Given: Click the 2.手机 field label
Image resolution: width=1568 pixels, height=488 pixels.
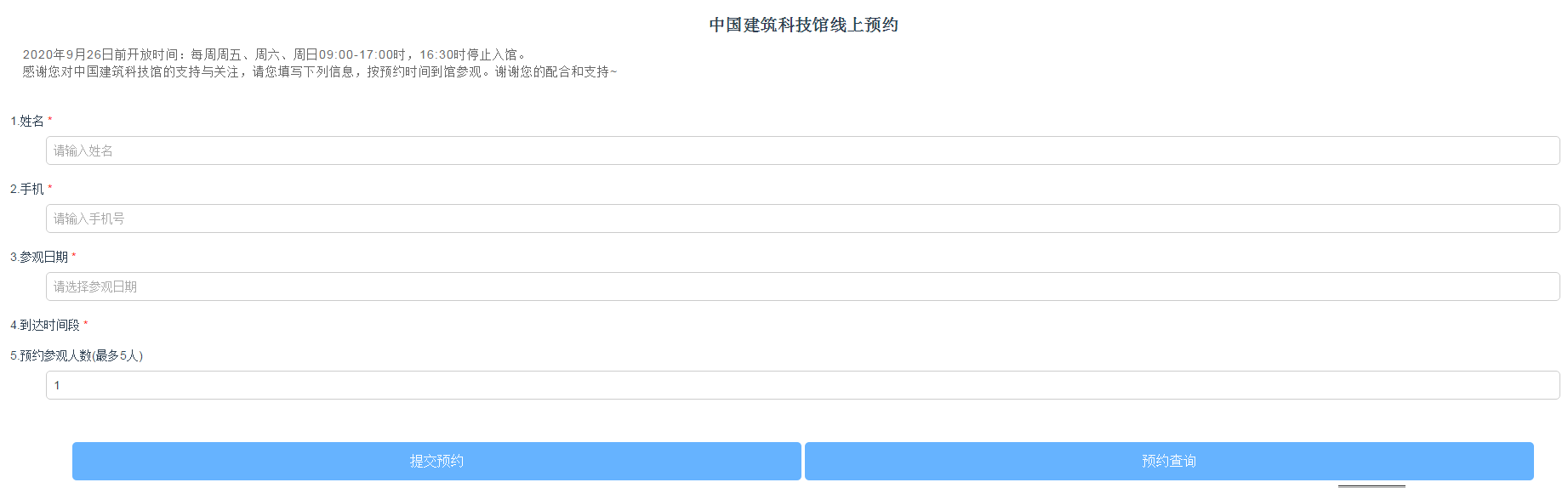Looking at the screenshot, I should (27, 189).
